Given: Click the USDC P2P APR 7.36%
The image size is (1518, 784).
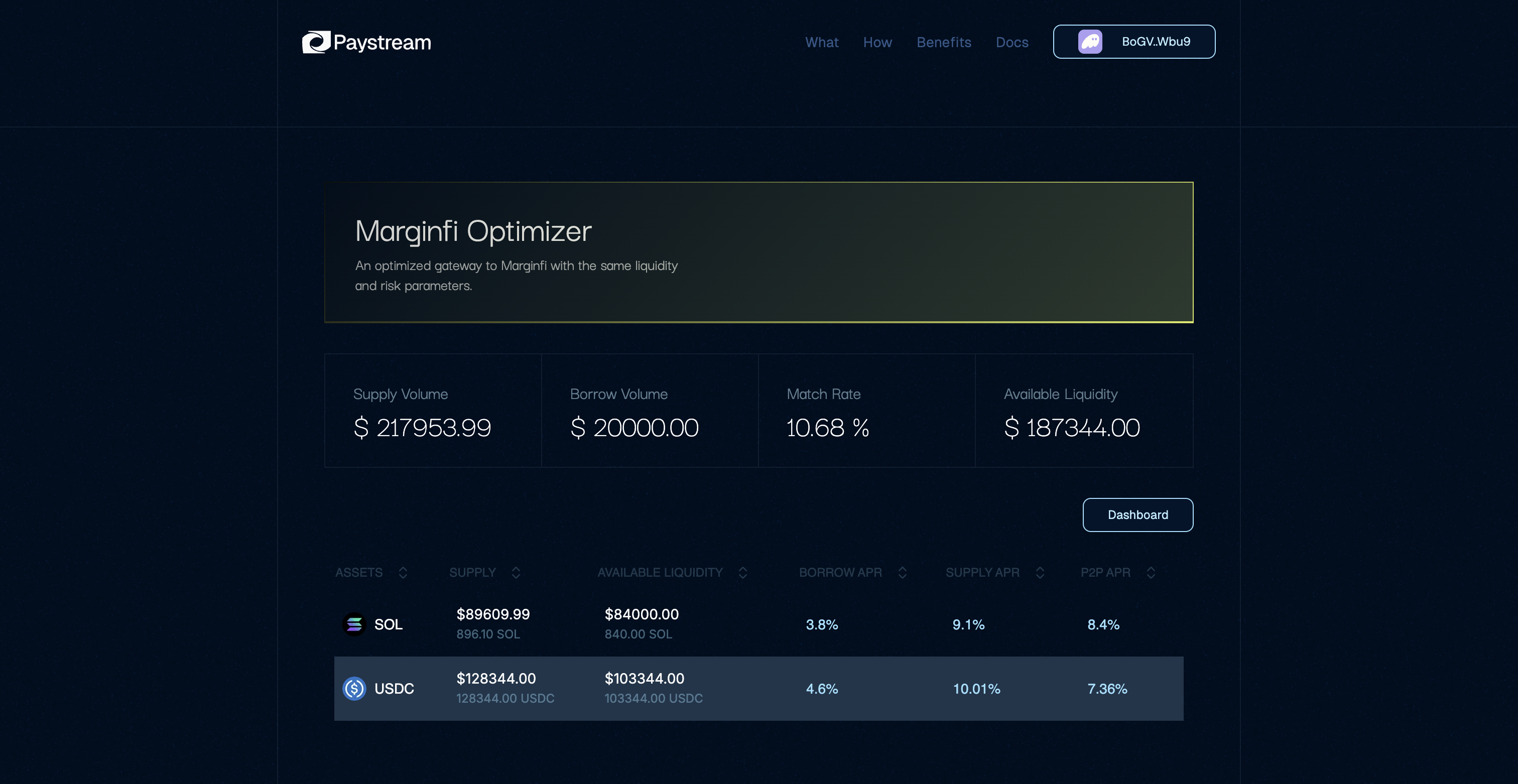Looking at the screenshot, I should pyautogui.click(x=1107, y=689).
